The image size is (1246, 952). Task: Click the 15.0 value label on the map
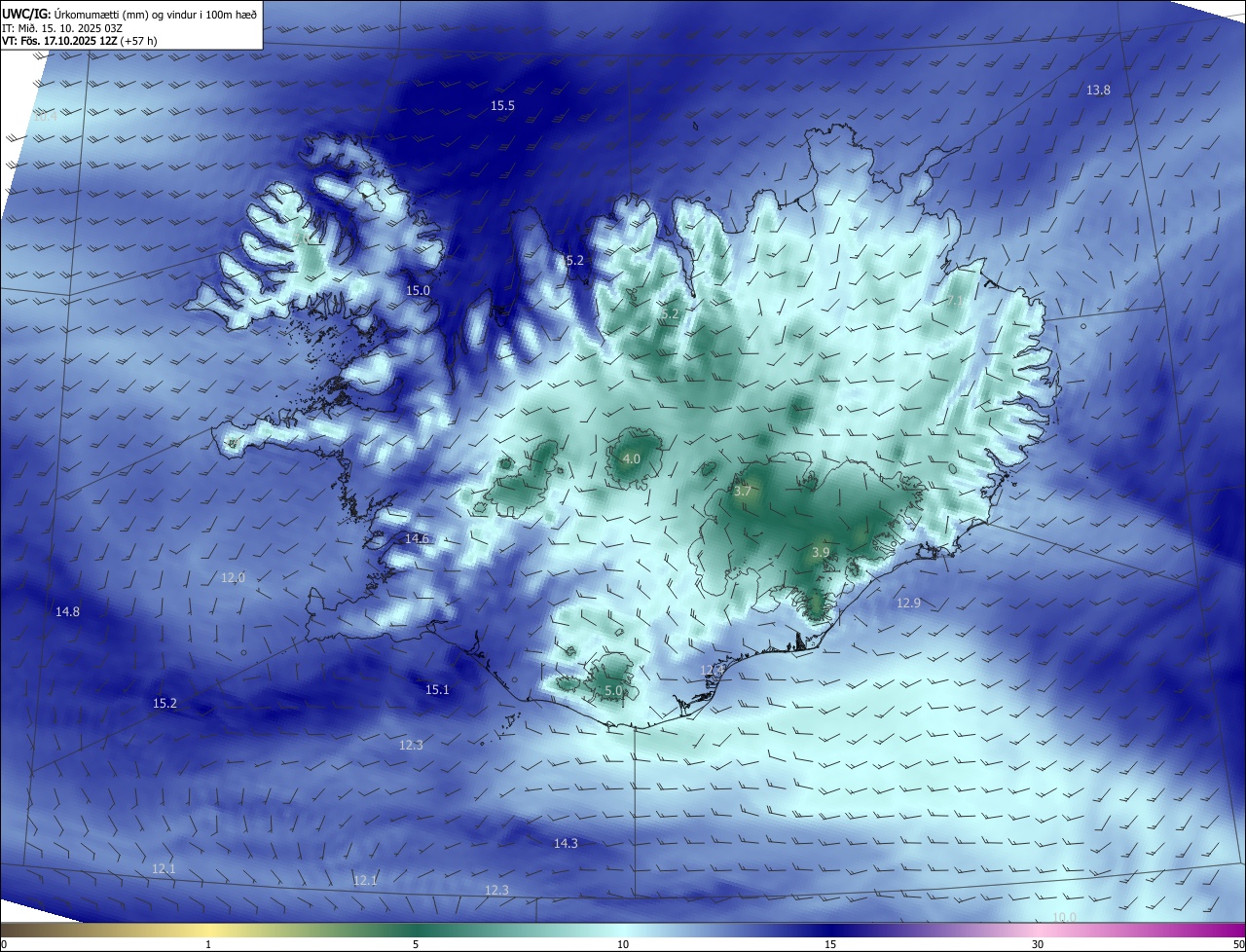coord(418,290)
